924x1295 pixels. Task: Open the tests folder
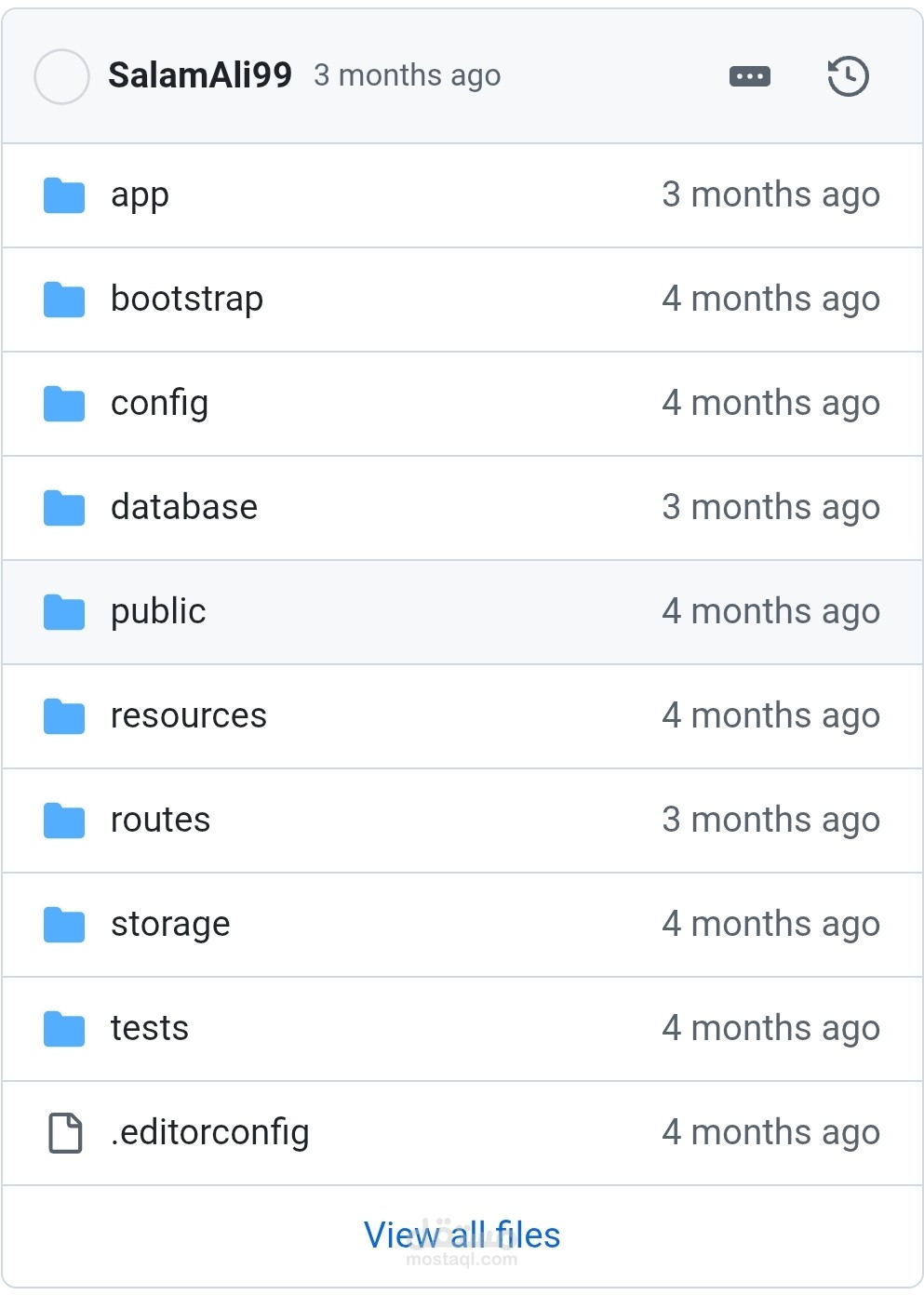tap(150, 1028)
